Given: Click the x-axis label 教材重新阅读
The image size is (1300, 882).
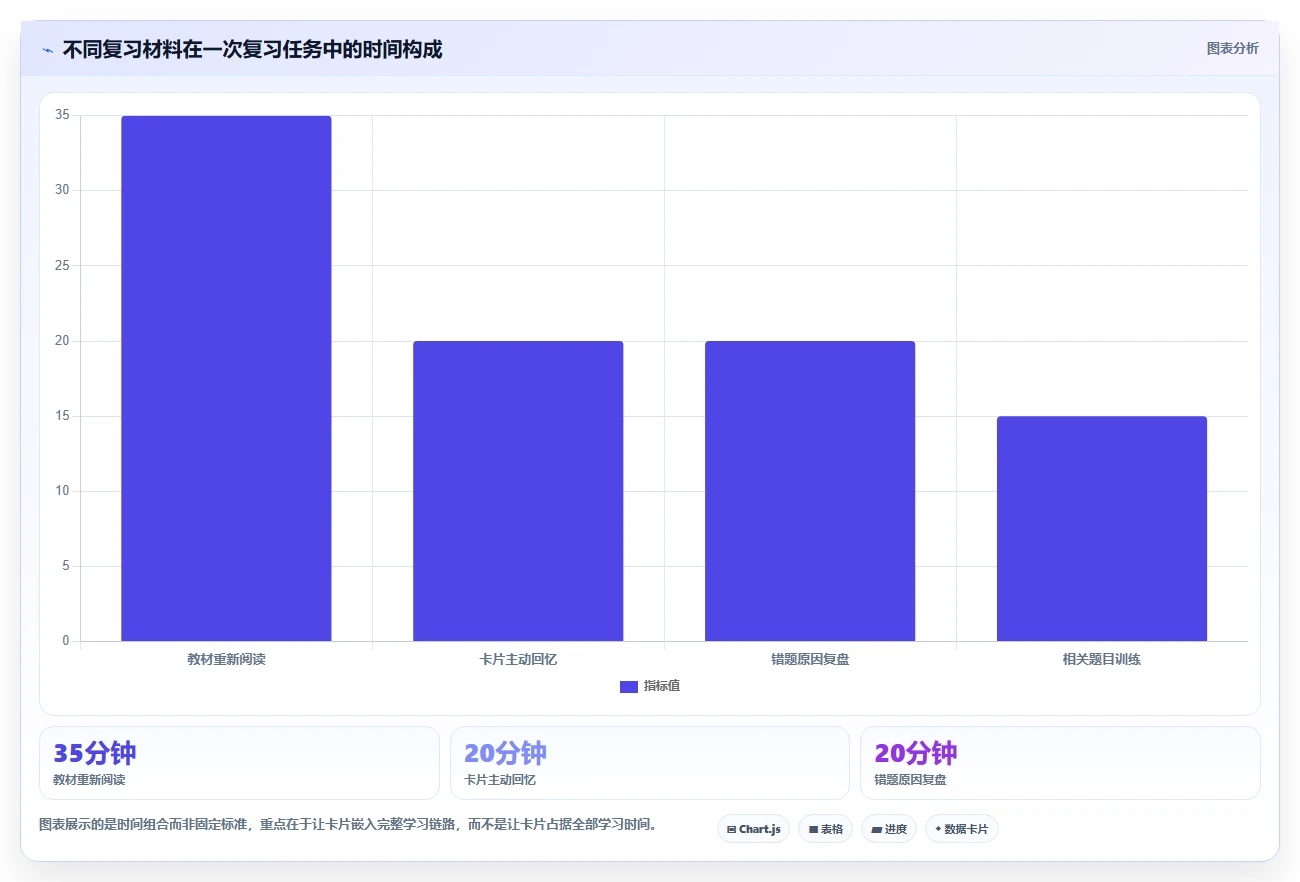Looking at the screenshot, I should tap(226, 660).
